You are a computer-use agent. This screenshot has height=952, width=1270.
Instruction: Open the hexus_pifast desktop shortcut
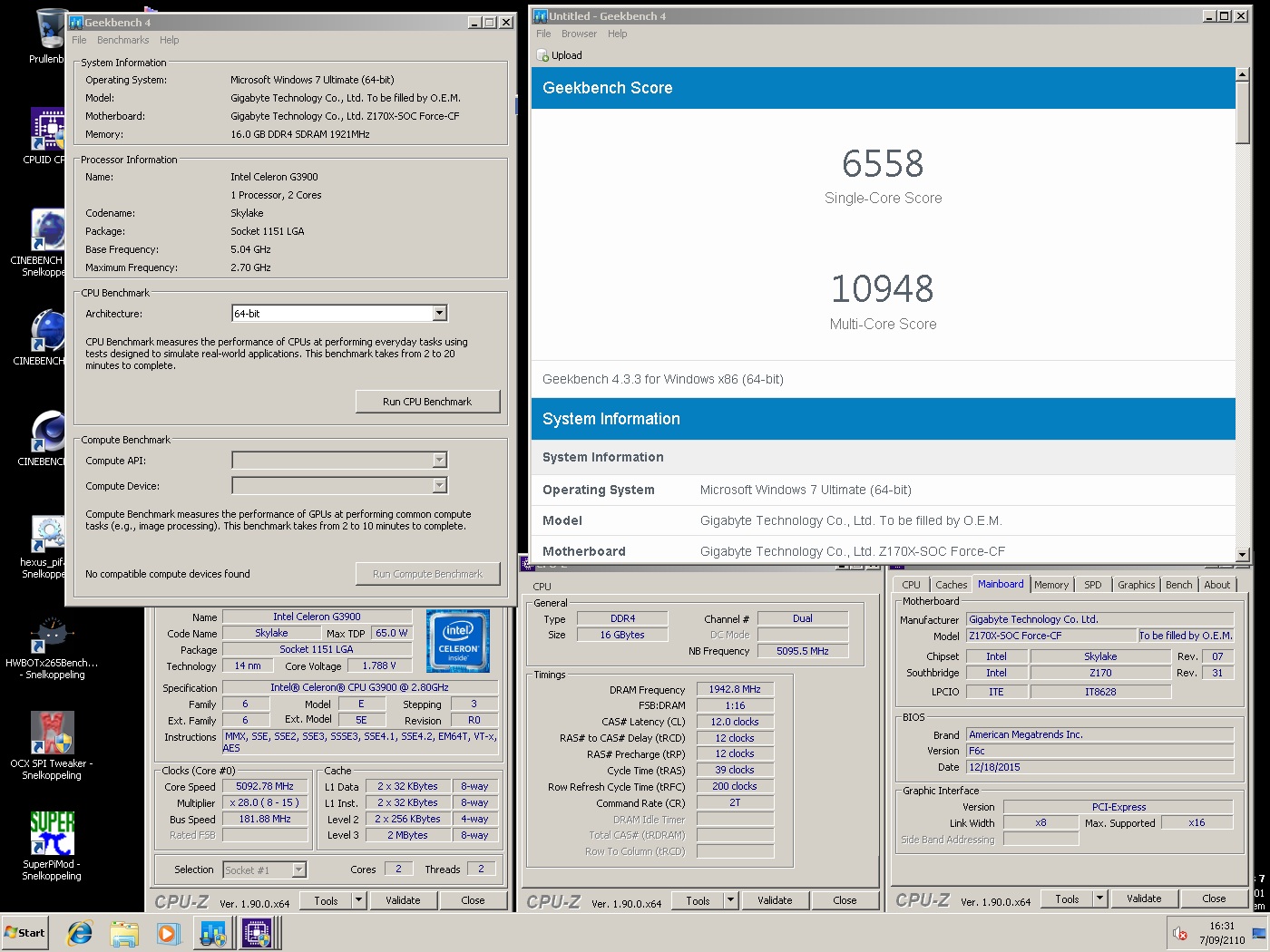click(47, 546)
